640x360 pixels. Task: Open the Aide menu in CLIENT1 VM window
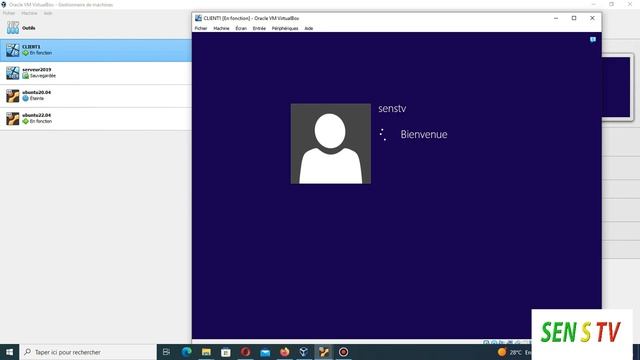[x=309, y=29]
